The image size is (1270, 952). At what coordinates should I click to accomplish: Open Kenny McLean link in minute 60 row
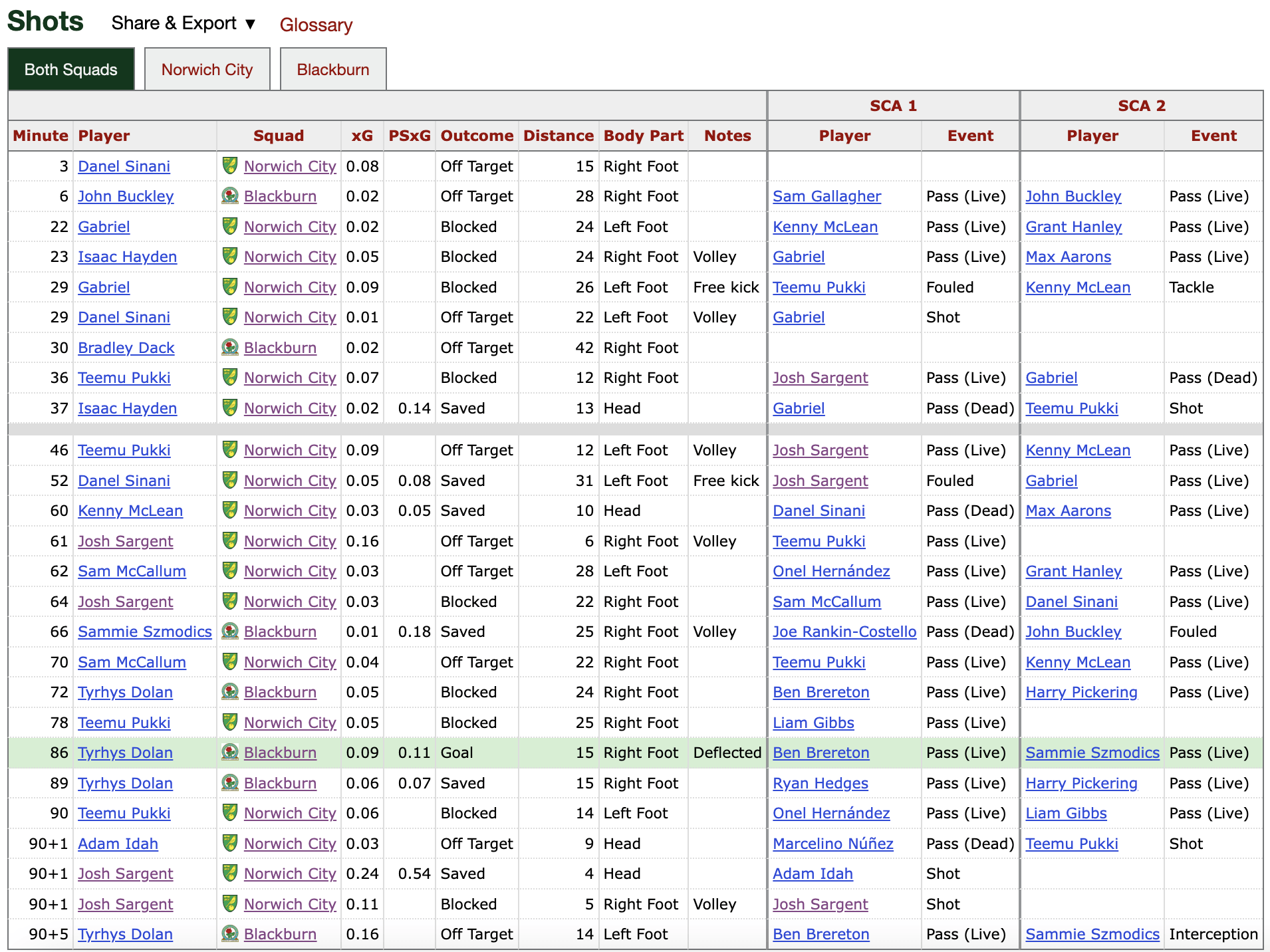(130, 511)
